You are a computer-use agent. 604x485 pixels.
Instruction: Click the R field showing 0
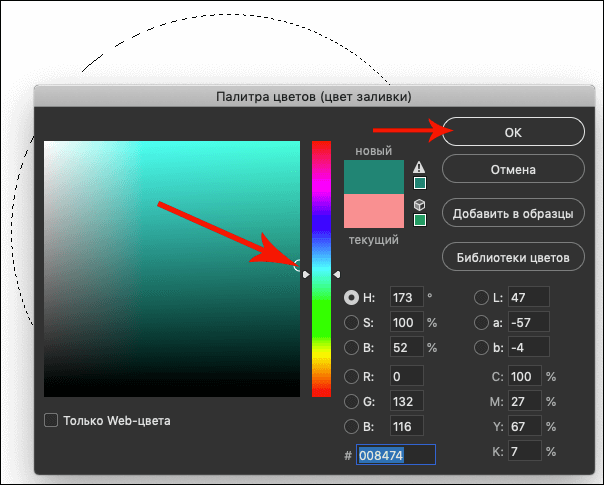point(407,376)
